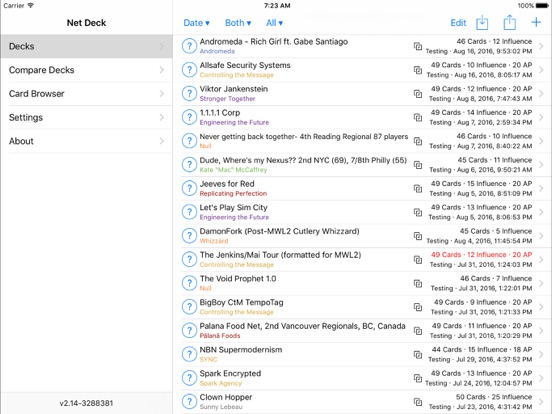Tap question mark icon for DamonFork deck
Screen dimensions: 552x414
189,236
